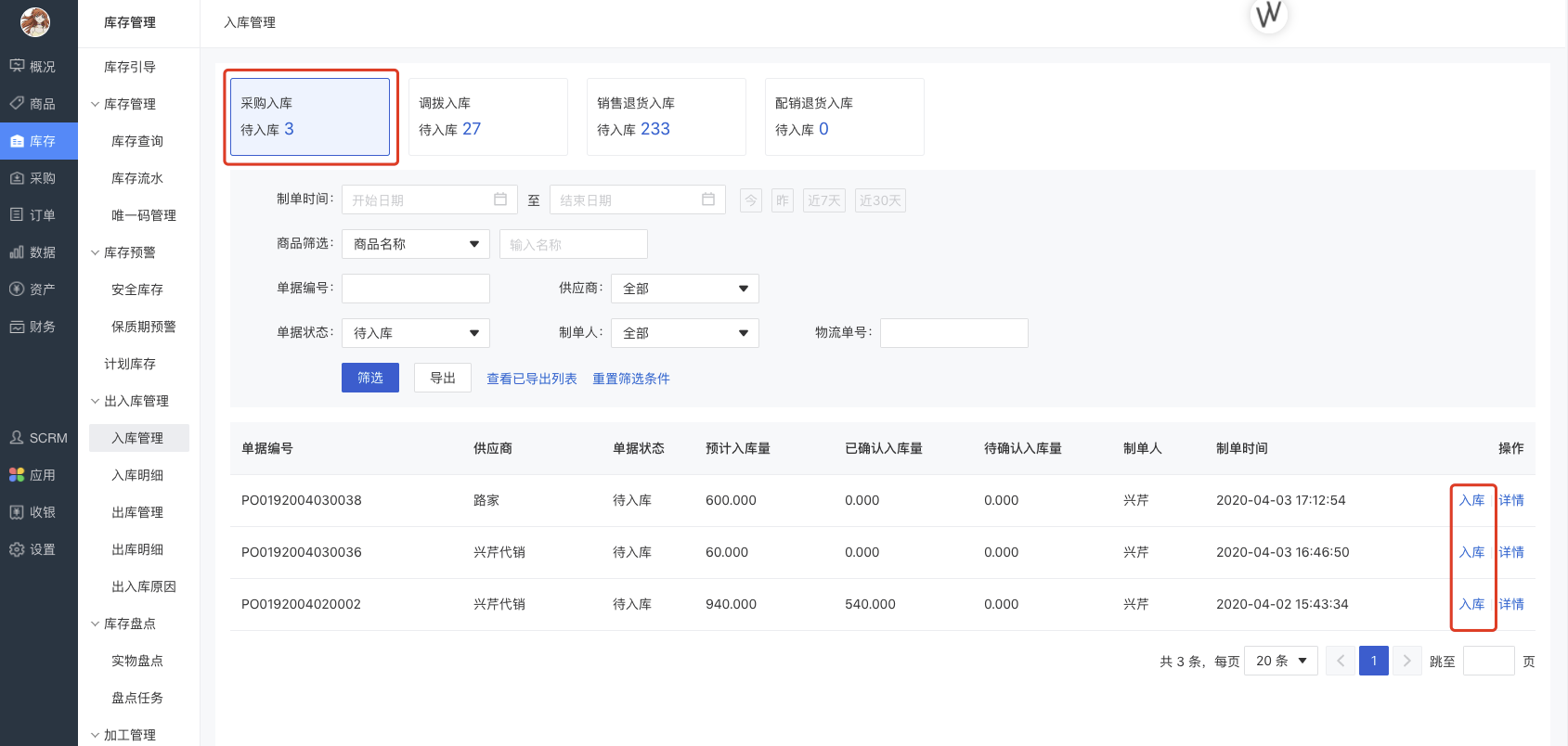Open the 供应商 dropdown
1568x746 pixels.
click(x=685, y=289)
